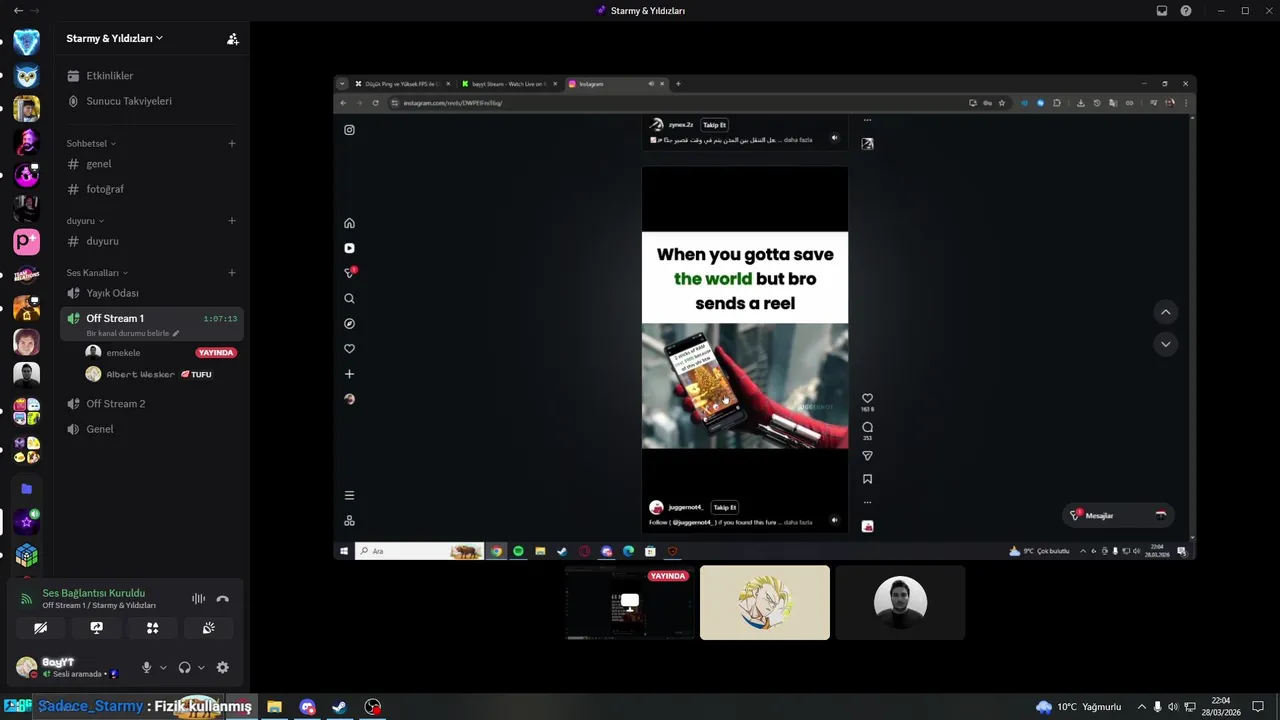Toggle noise suppression waveform icon
This screenshot has width=1280, height=720.
click(198, 599)
